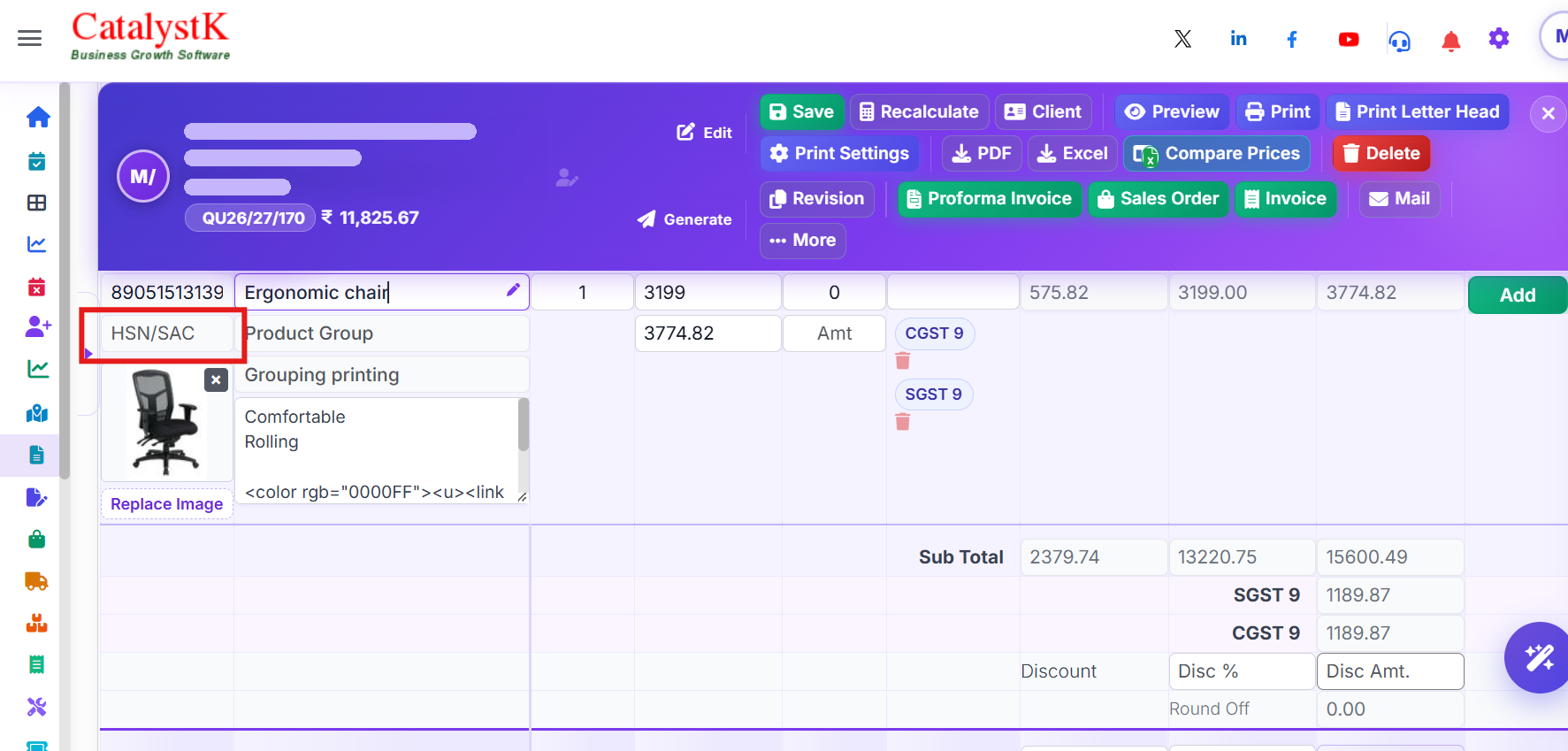This screenshot has height=751, width=1568.
Task: Click the Disc % input field
Action: pos(1242,671)
